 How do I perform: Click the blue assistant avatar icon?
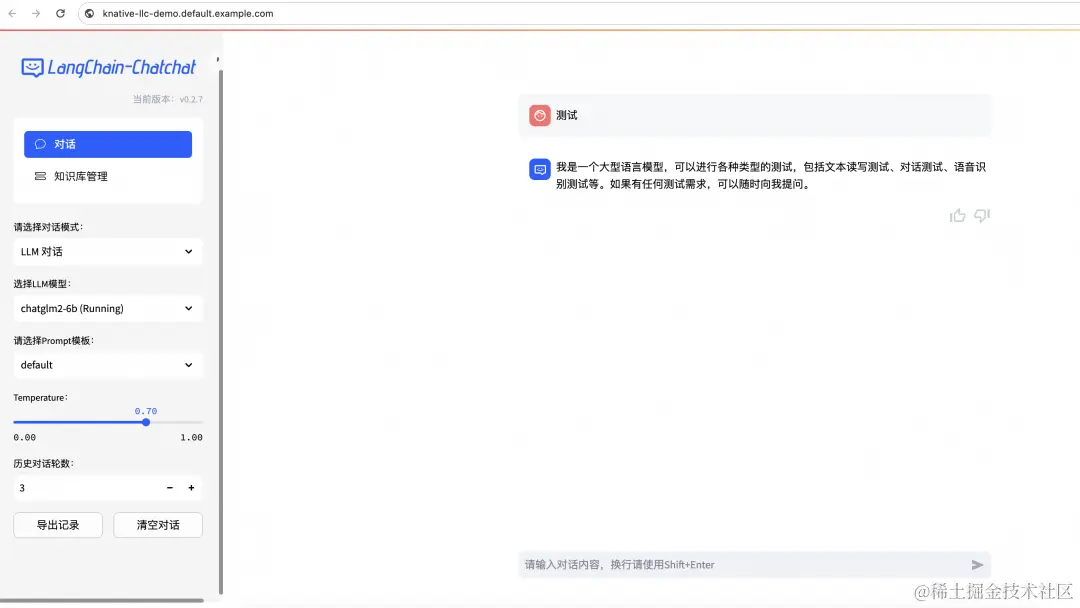[x=539, y=169]
